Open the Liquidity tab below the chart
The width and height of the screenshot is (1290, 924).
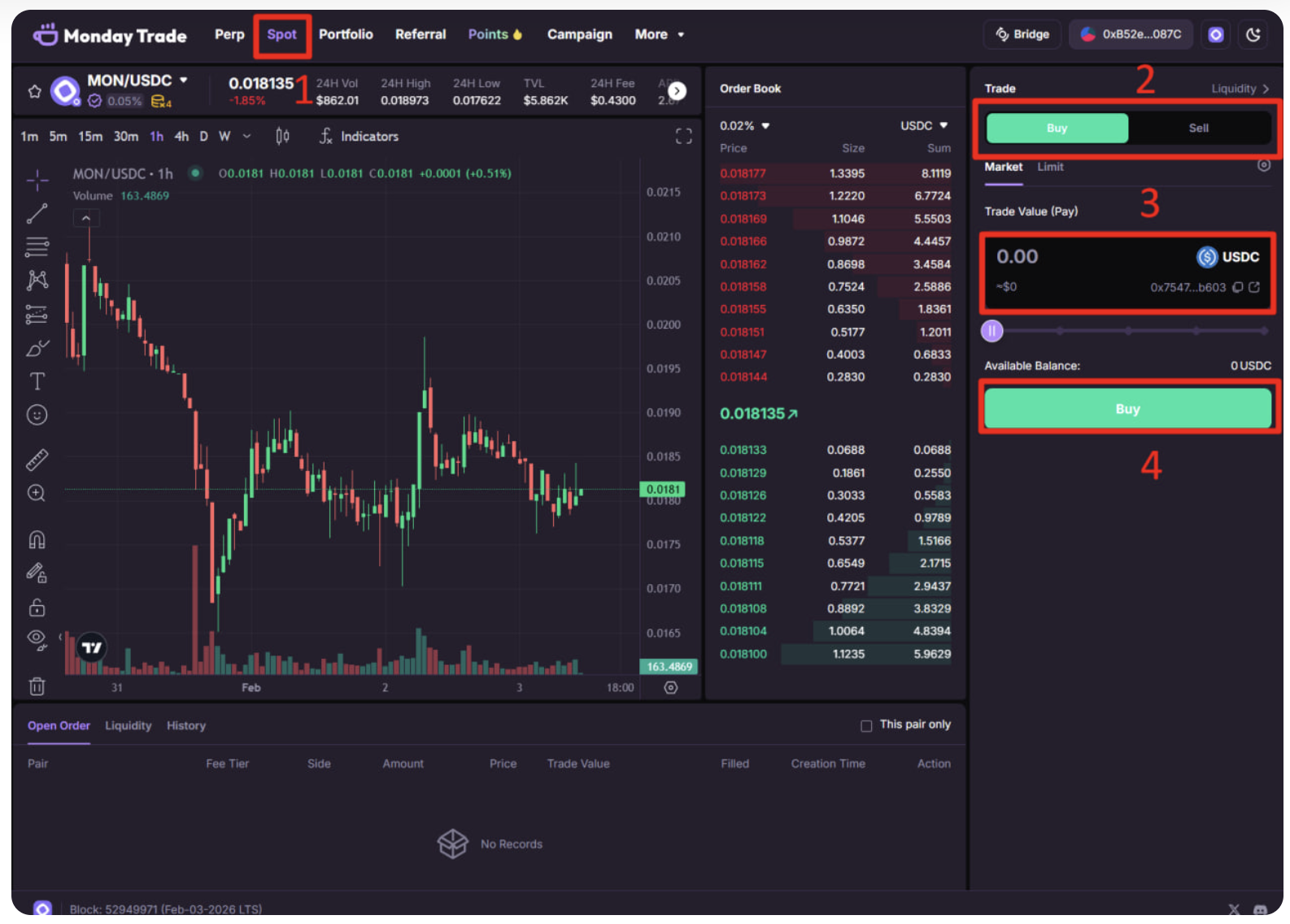[x=129, y=726]
